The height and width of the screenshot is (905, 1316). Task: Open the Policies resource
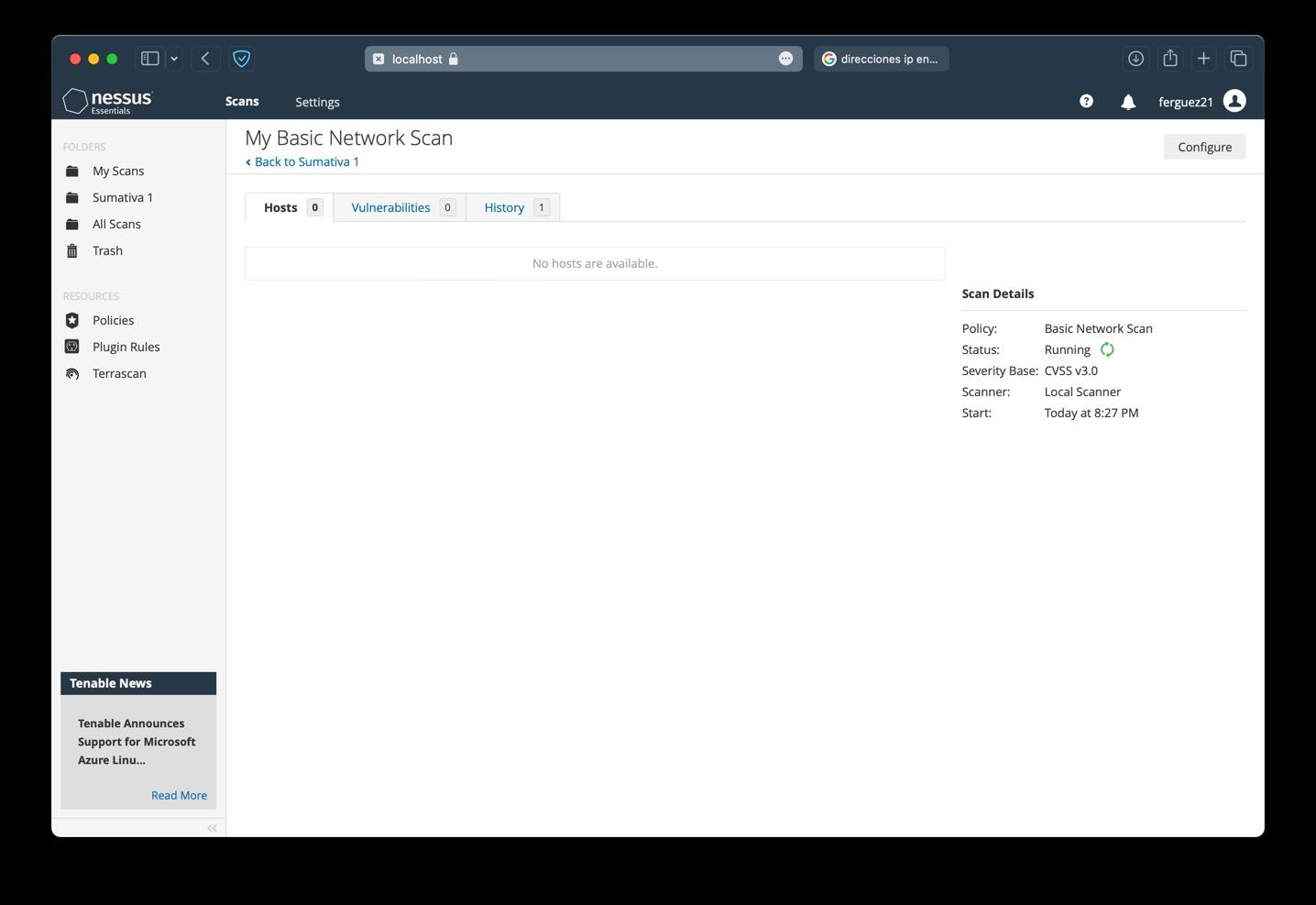coord(113,320)
